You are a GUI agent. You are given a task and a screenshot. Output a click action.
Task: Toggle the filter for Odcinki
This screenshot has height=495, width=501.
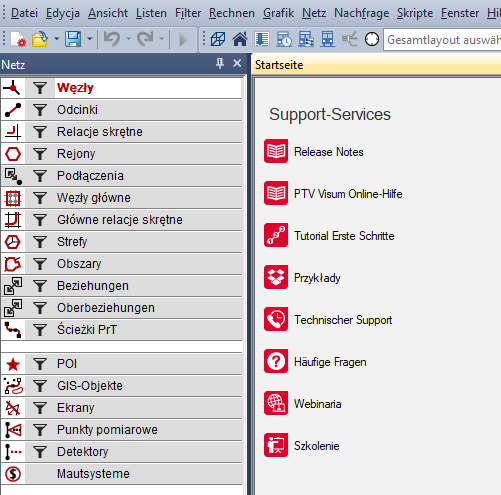[x=40, y=110]
